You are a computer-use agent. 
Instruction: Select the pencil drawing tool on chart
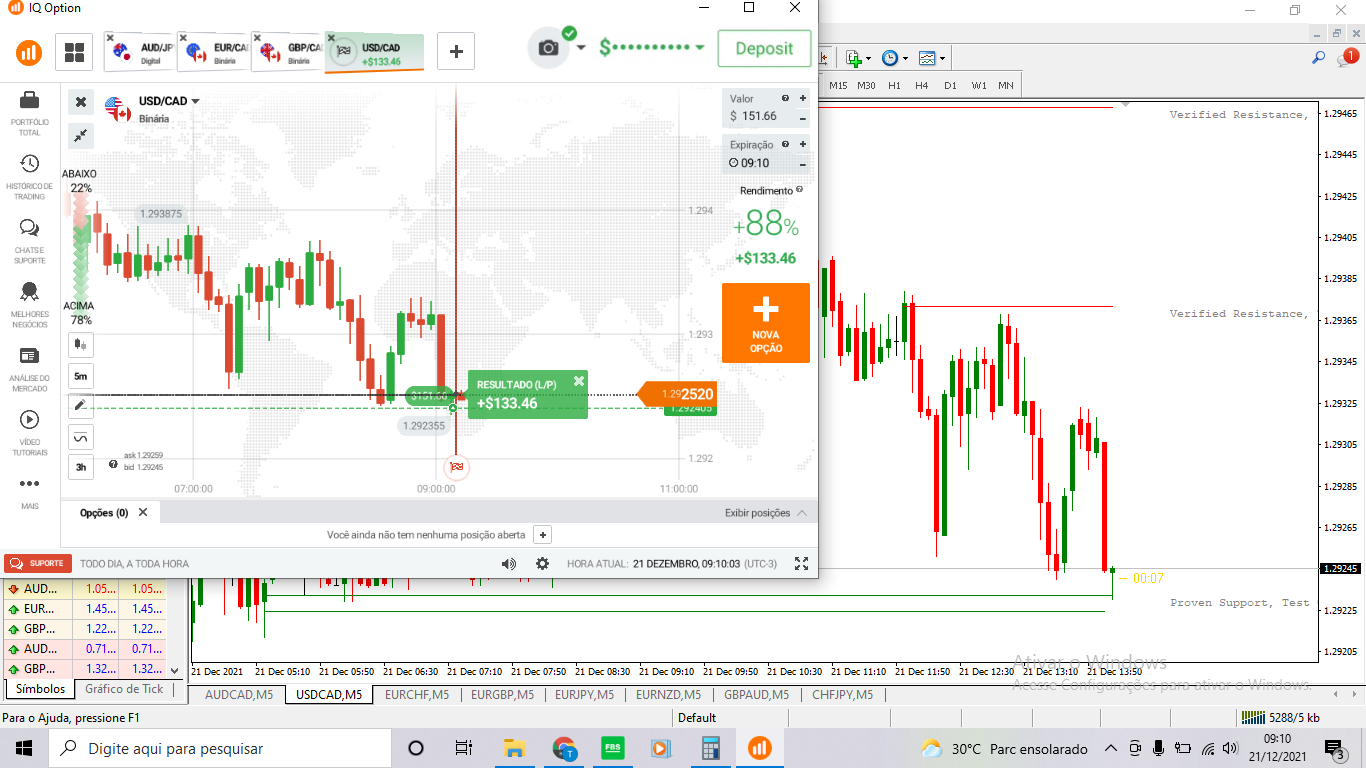click(x=81, y=406)
